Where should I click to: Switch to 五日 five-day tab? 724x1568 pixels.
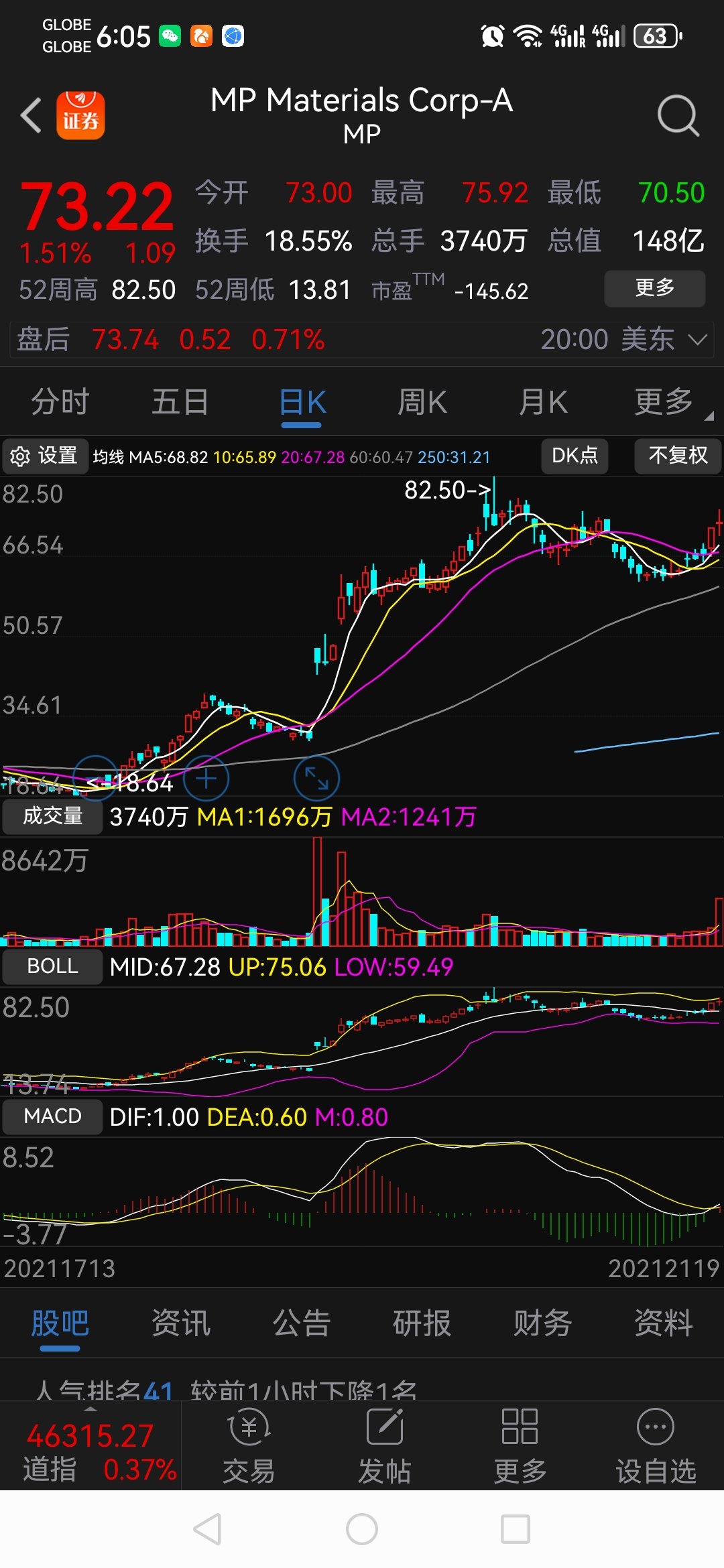coord(180,402)
